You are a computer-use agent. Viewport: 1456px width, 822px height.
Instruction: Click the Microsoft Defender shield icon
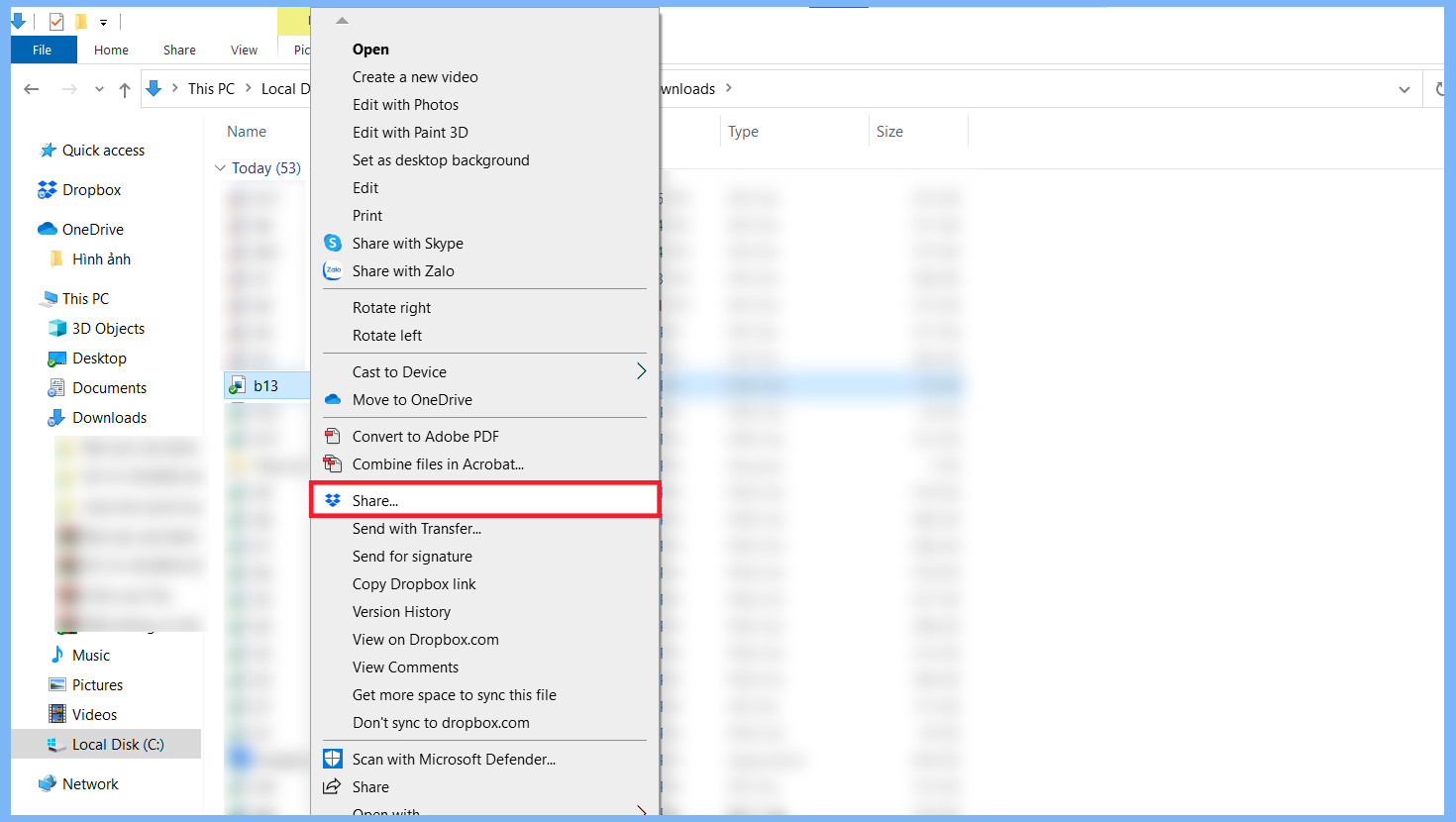point(333,759)
